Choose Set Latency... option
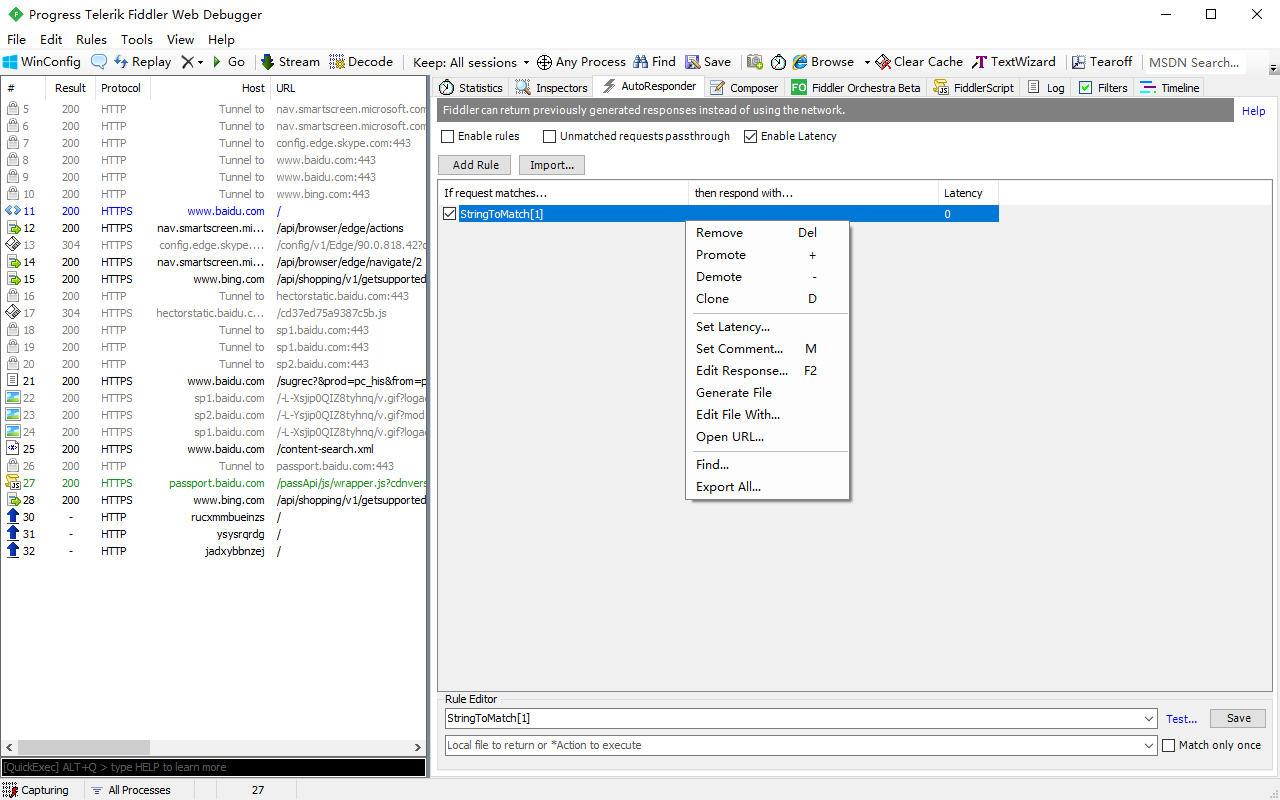The width and height of the screenshot is (1280, 800). pyautogui.click(x=767, y=327)
